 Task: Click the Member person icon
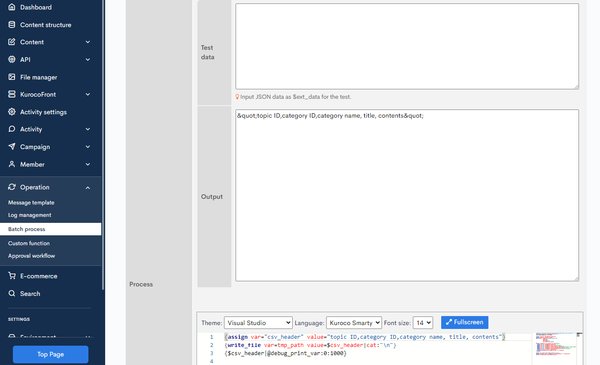tap(12, 164)
